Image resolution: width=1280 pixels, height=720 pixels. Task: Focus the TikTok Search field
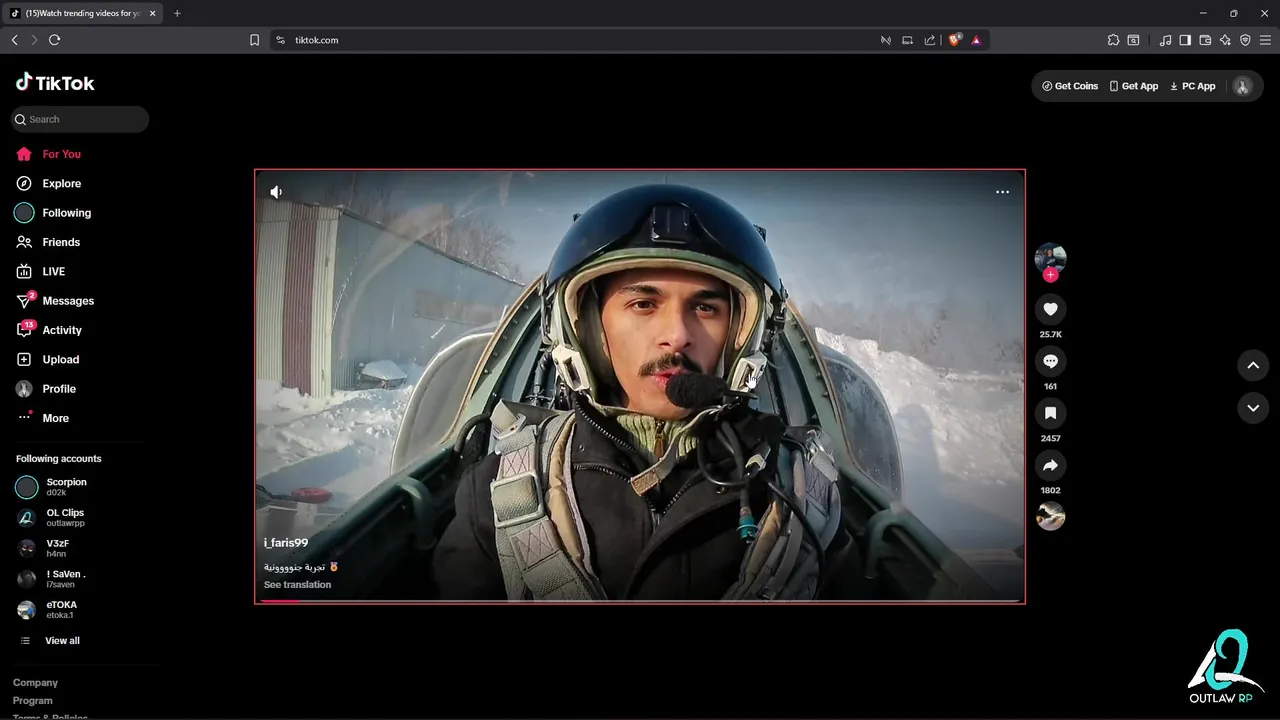click(x=80, y=119)
